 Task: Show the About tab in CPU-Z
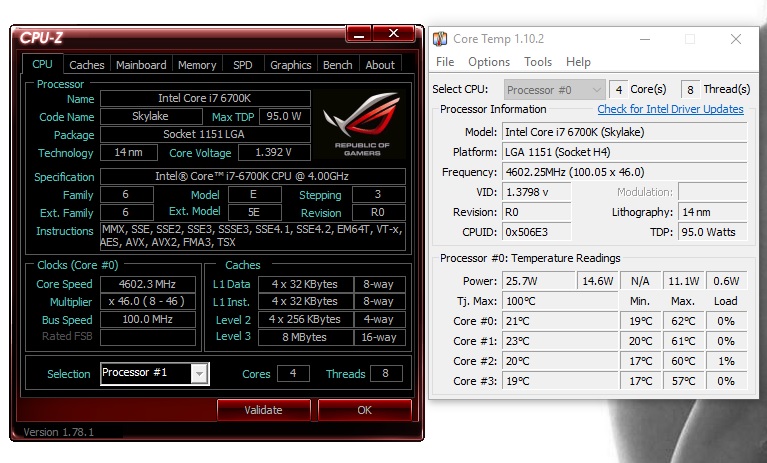380,65
